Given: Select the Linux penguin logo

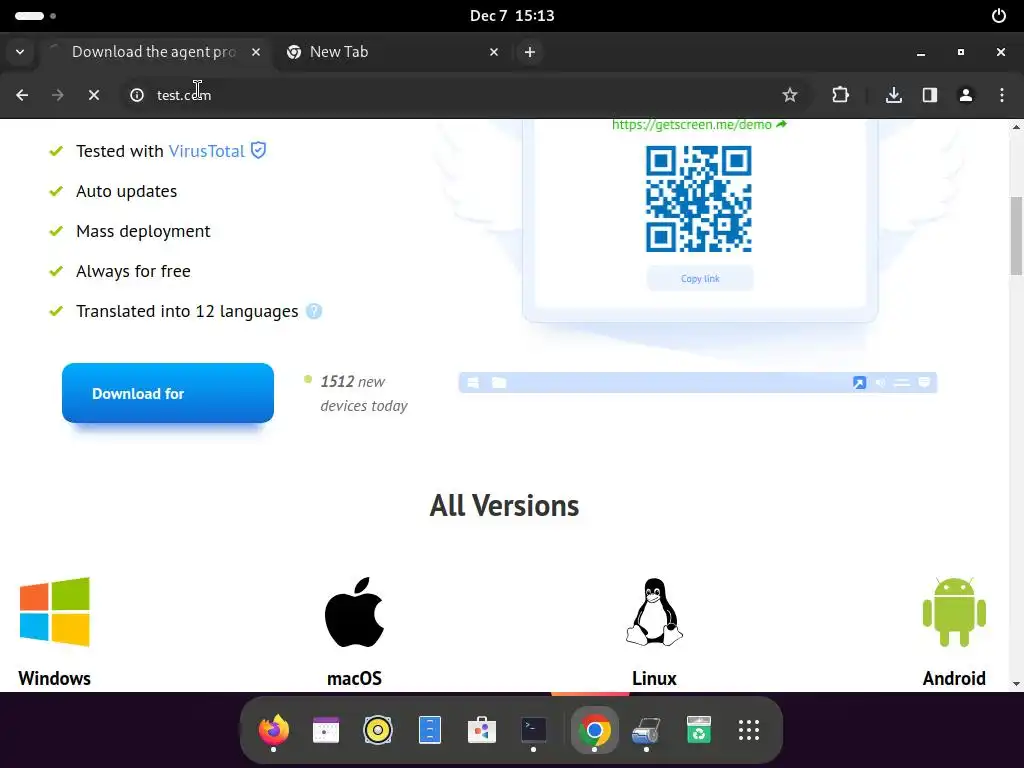Looking at the screenshot, I should (x=654, y=612).
